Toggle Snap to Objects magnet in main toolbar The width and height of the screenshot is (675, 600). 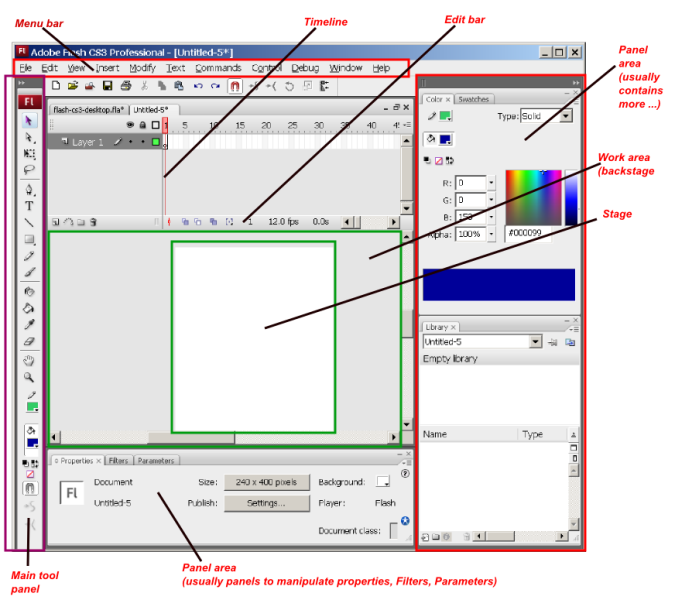pyautogui.click(x=235, y=86)
